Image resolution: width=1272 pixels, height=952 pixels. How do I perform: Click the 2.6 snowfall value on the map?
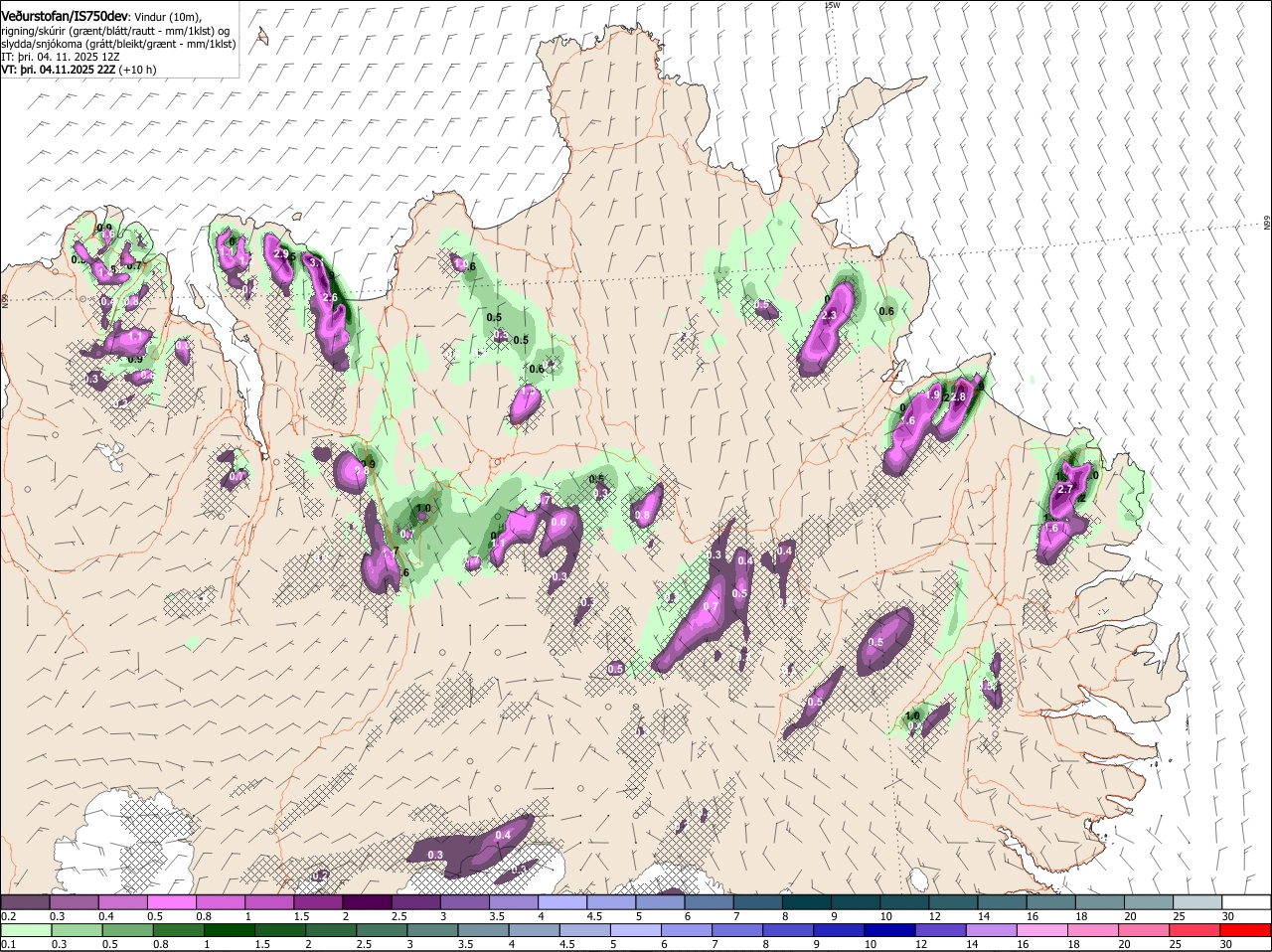tap(331, 297)
